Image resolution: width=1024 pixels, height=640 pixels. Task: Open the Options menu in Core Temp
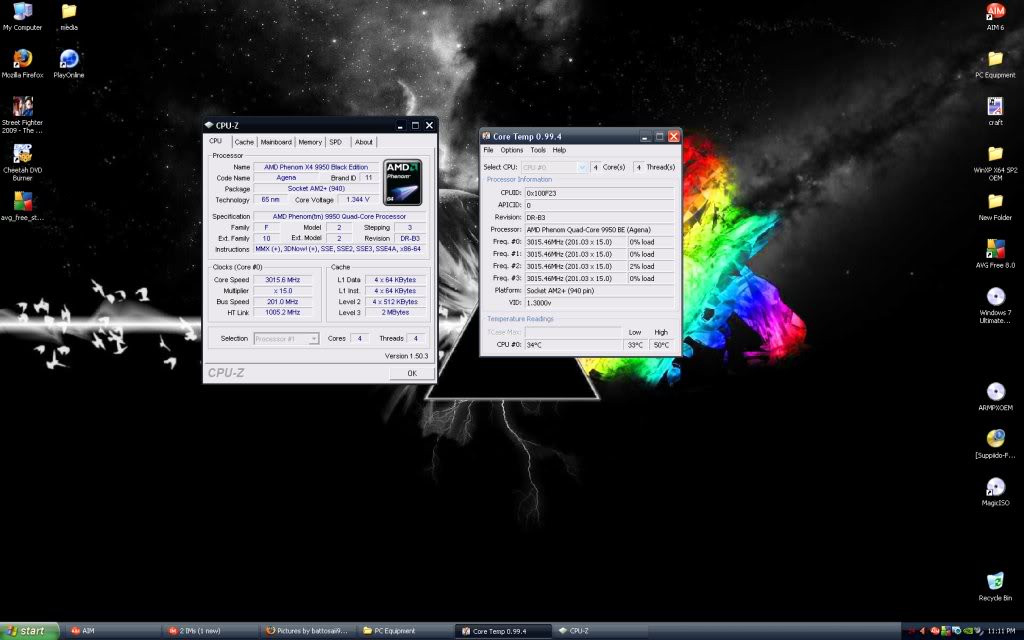click(x=511, y=150)
